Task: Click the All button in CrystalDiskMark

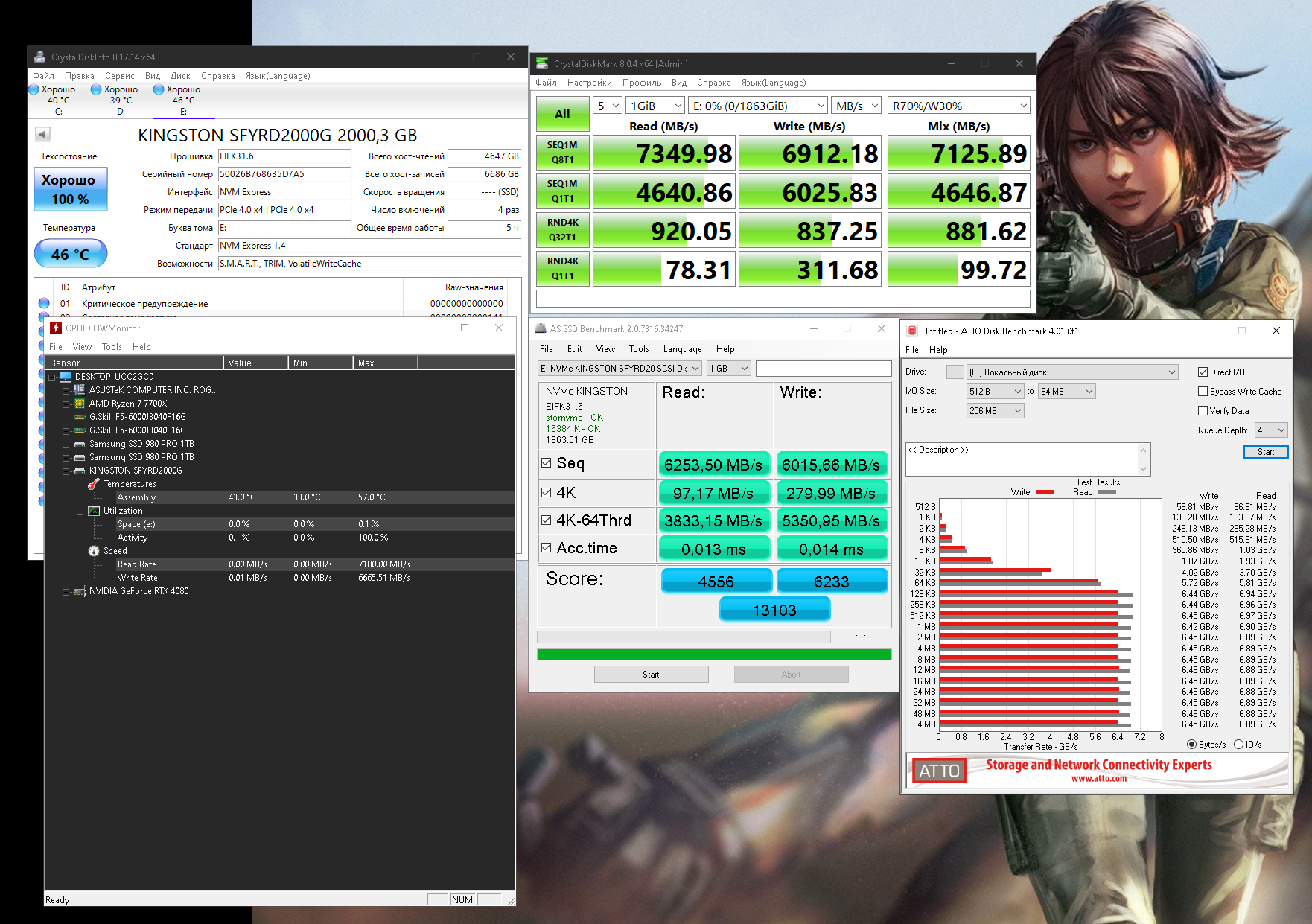Action: coord(562,114)
